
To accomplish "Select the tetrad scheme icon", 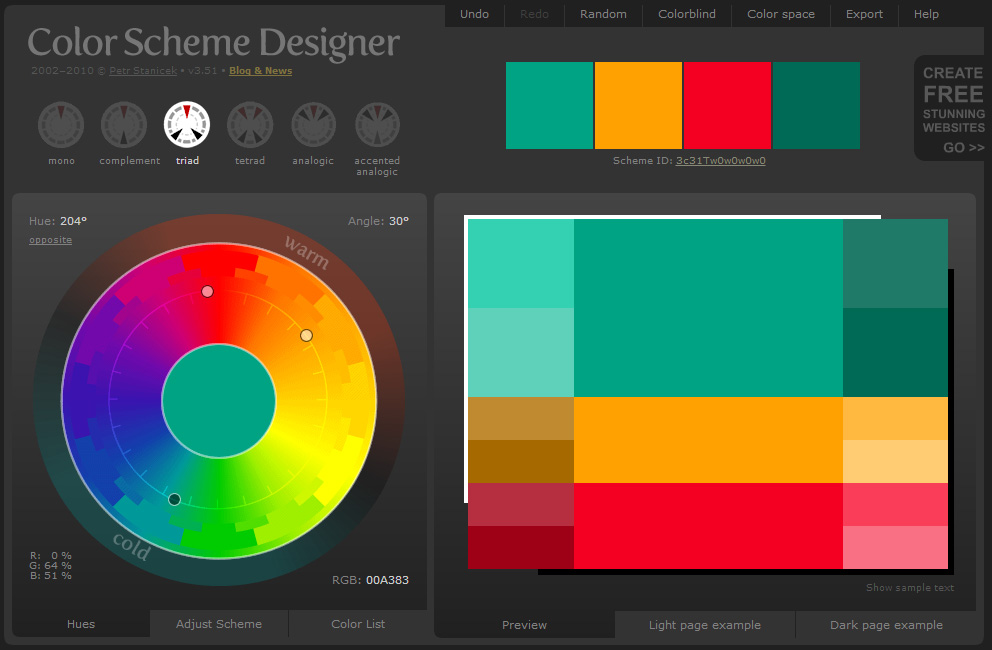I will click(x=250, y=125).
